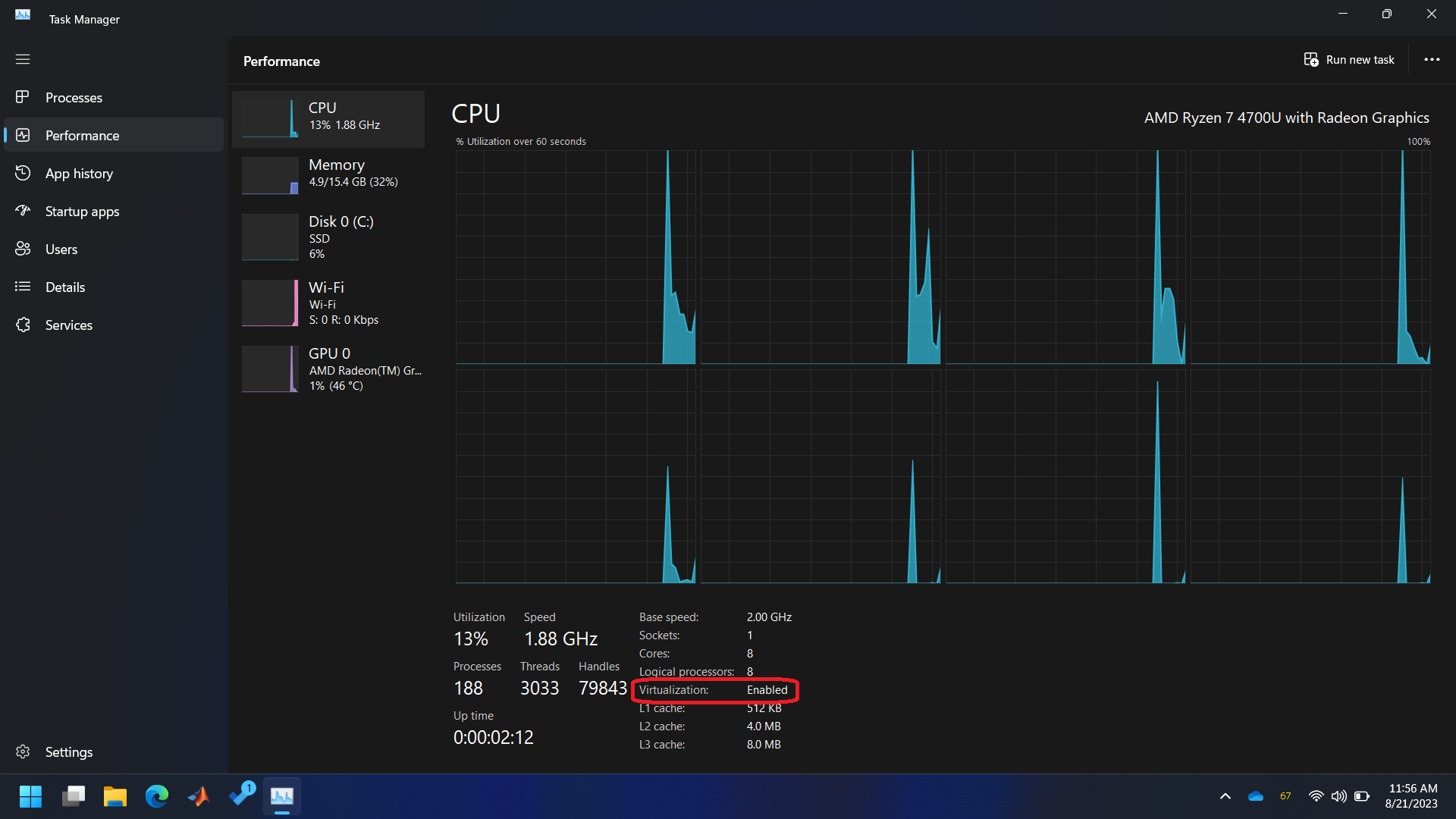Open Startup apps gauge icon
This screenshot has height=819, width=1456.
pos(23,211)
